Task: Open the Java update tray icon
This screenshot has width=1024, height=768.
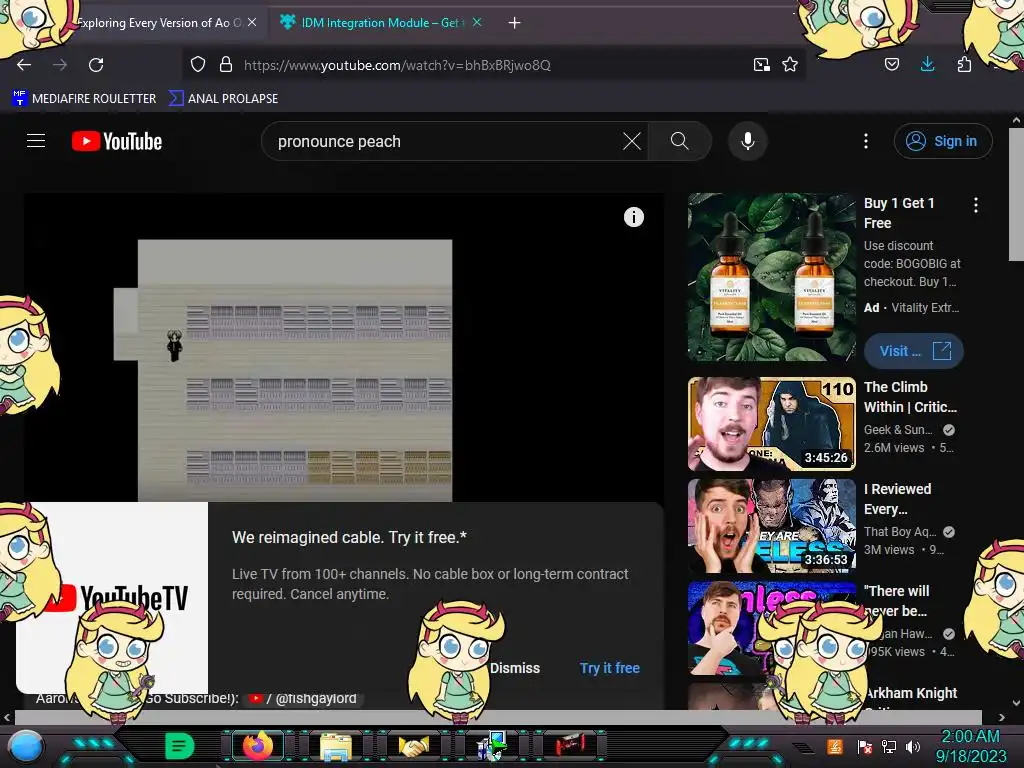Action: click(835, 746)
